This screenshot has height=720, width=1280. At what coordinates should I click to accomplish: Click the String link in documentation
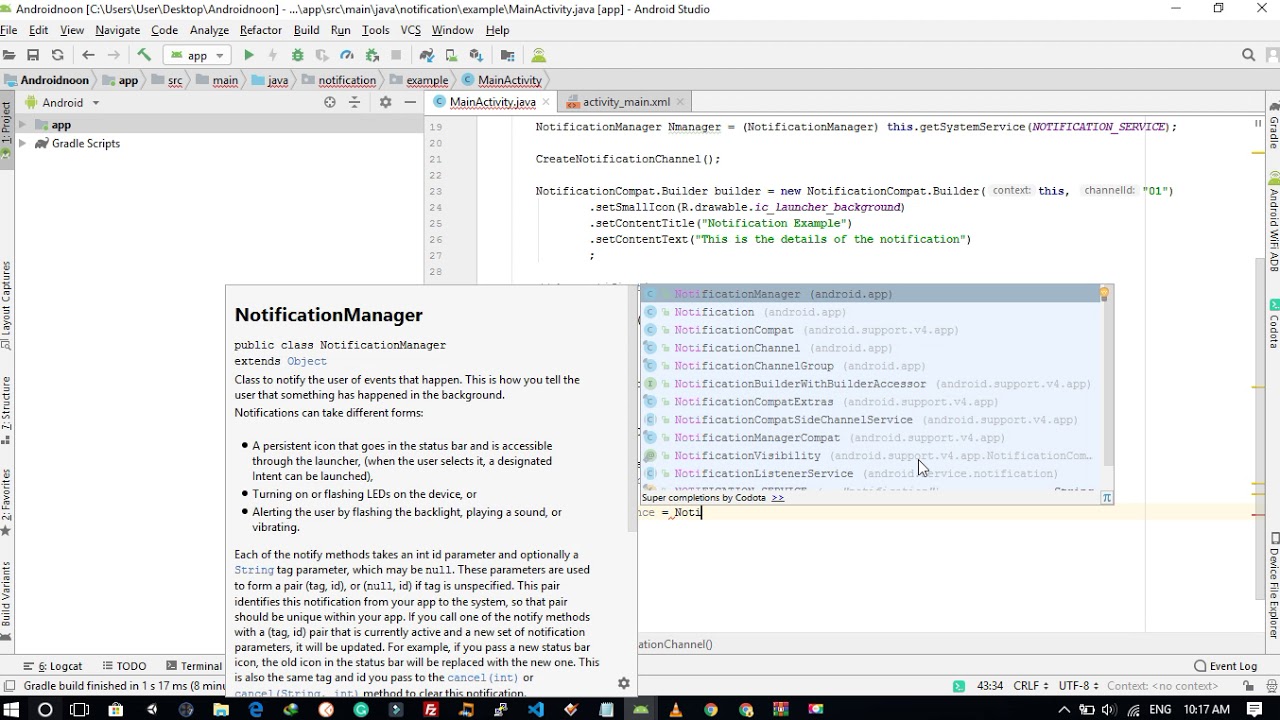tap(254, 570)
